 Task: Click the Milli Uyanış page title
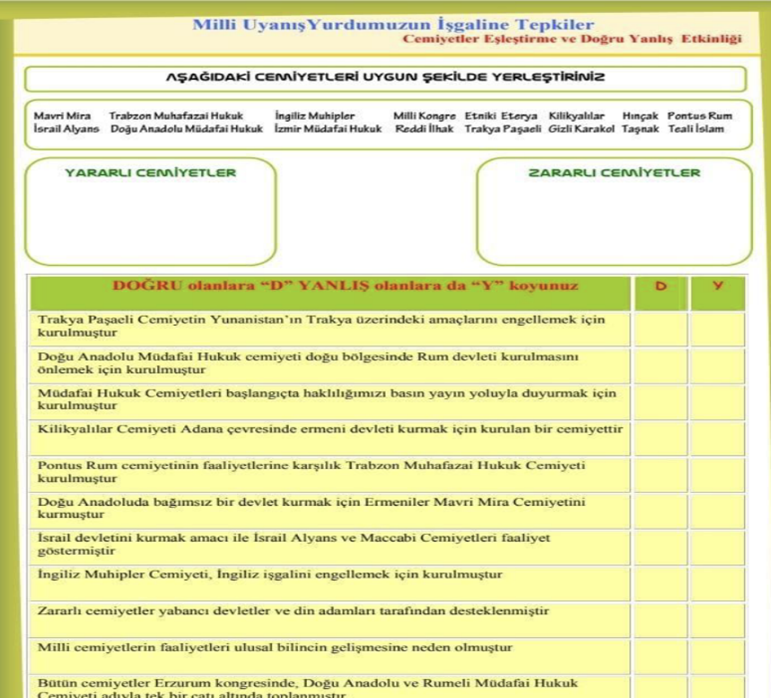click(x=393, y=24)
